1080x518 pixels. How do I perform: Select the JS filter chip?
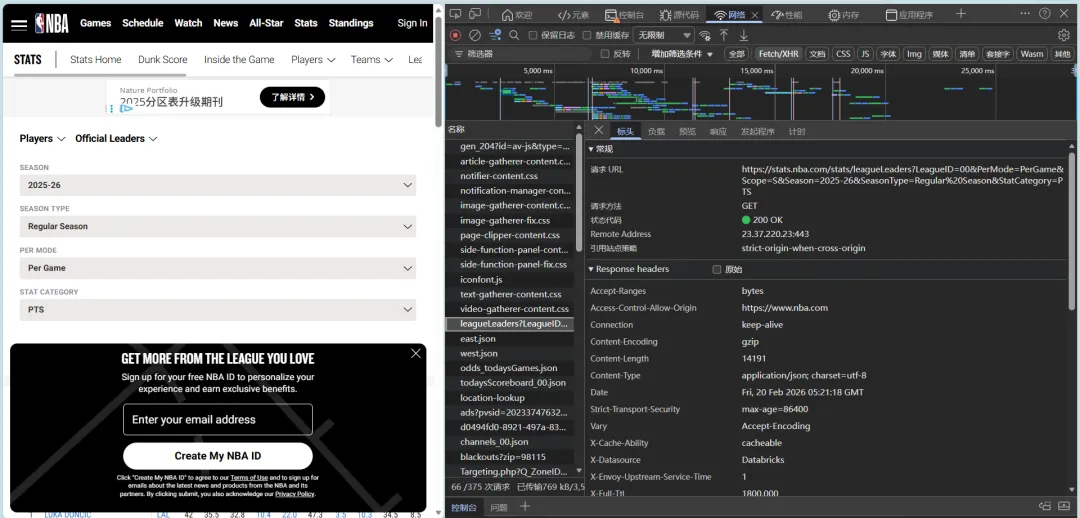pos(865,54)
